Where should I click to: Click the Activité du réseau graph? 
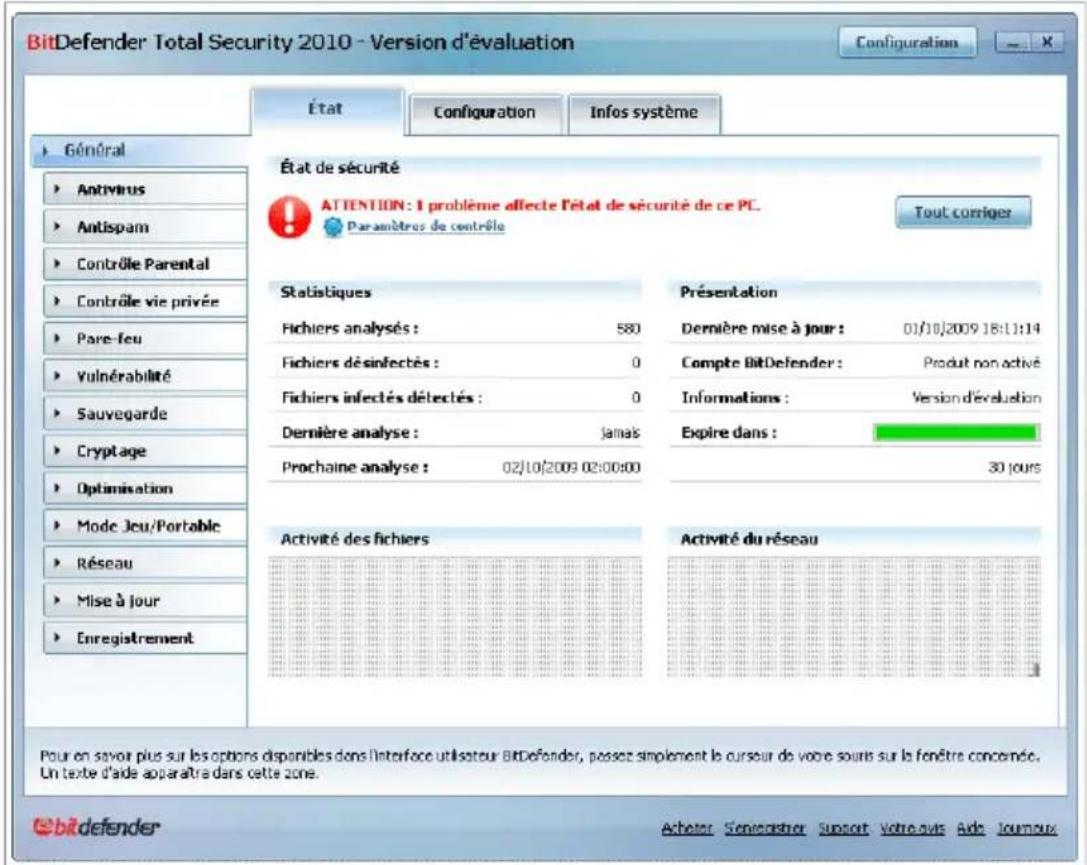(x=854, y=617)
